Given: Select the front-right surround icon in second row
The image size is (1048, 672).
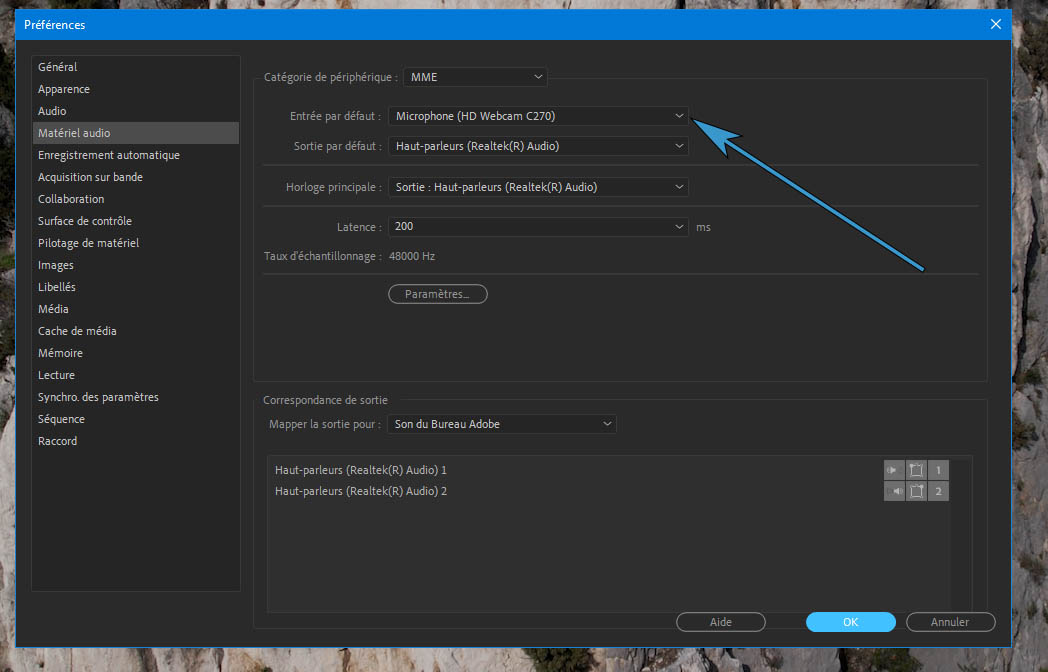Looking at the screenshot, I should pos(916,491).
